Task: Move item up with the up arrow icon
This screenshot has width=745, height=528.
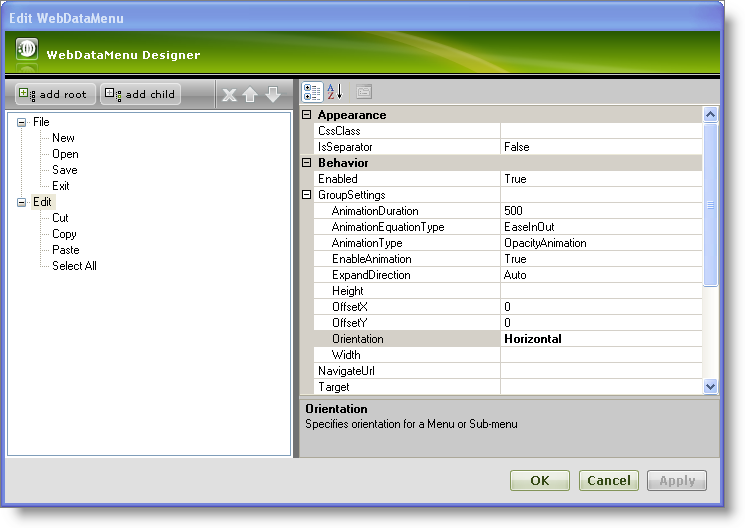Action: (250, 95)
